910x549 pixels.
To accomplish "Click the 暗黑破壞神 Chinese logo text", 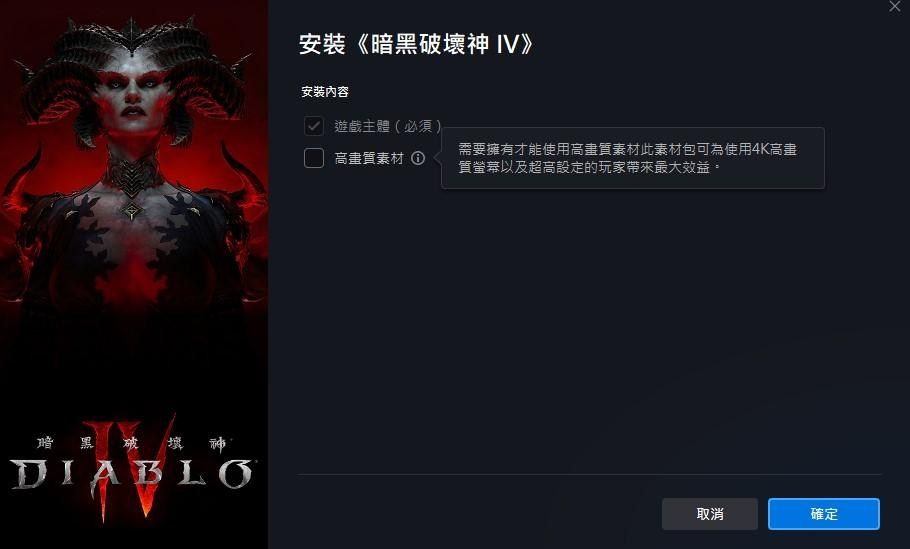I will point(132,443).
